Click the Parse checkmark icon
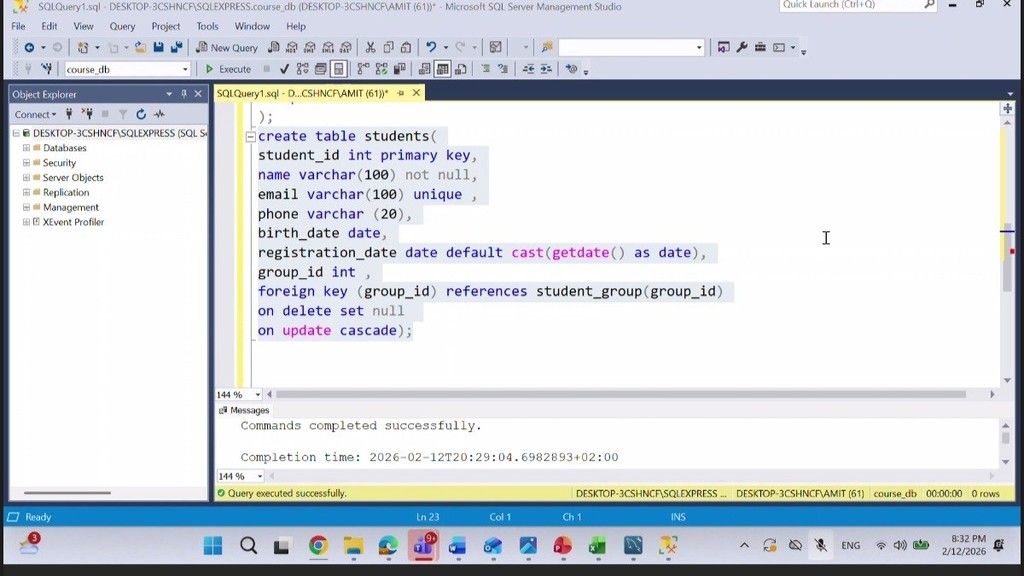 tap(285, 69)
